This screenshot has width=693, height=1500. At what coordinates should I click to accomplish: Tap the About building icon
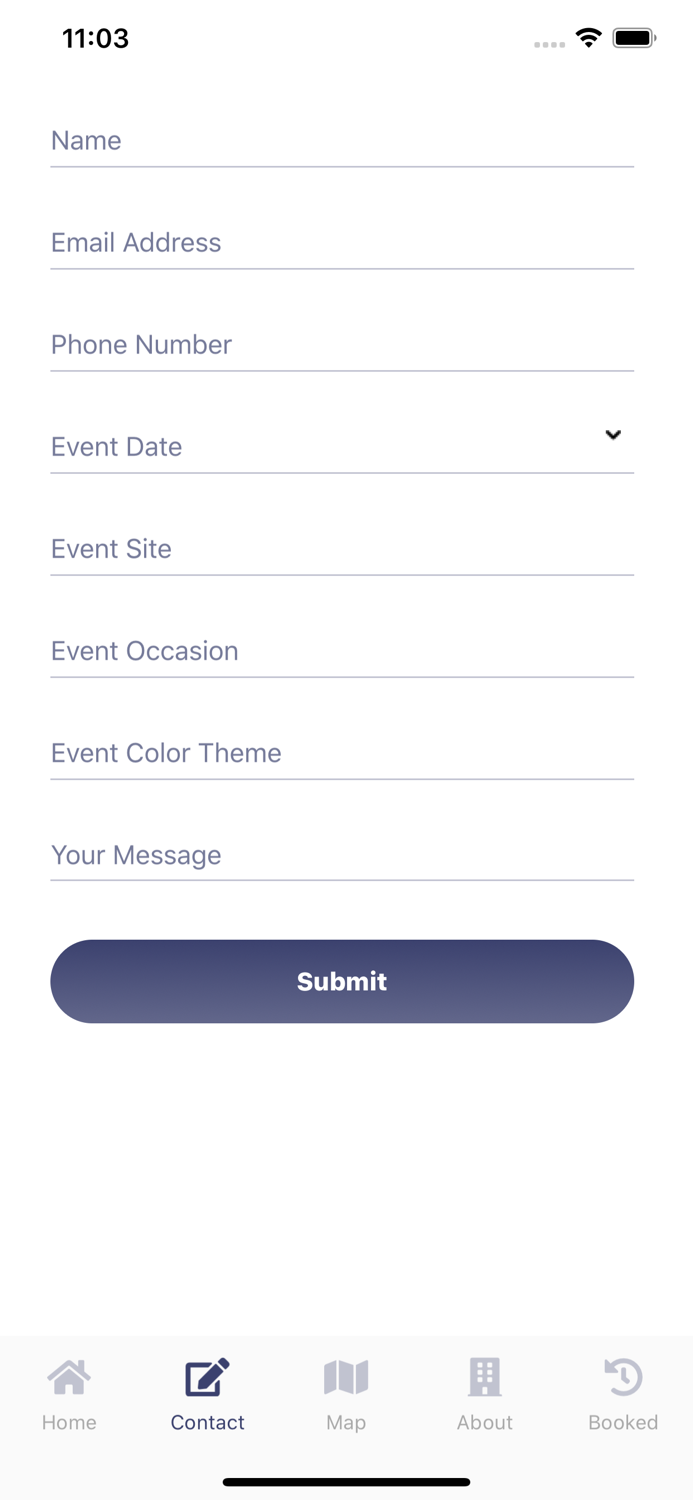click(x=484, y=1378)
